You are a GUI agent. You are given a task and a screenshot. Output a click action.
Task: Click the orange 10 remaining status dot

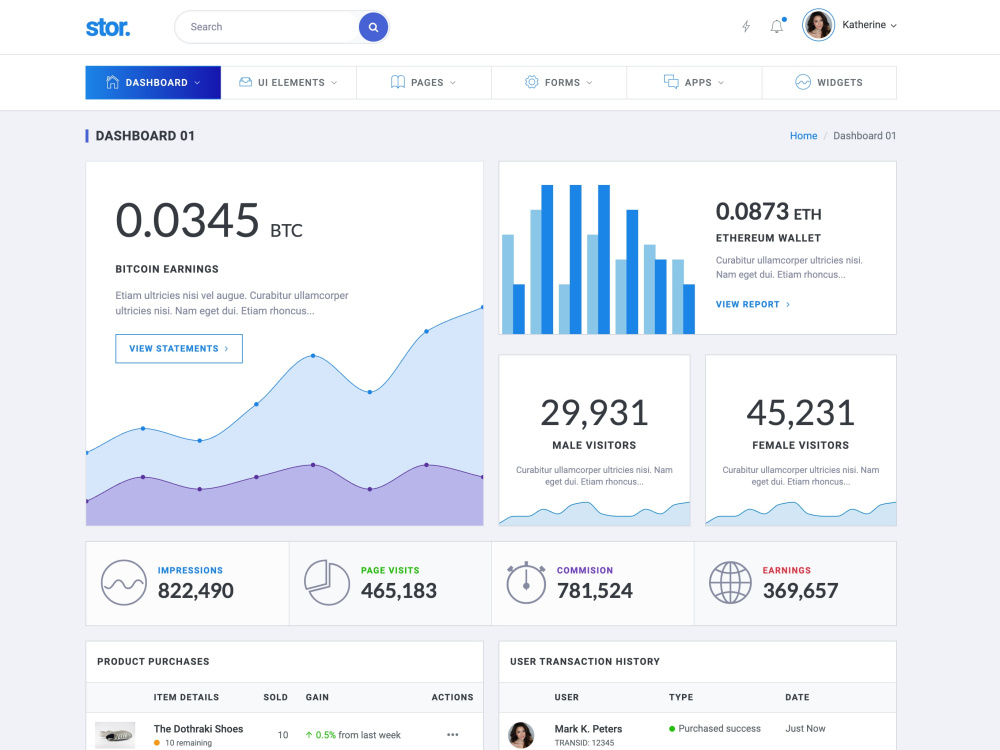click(157, 743)
